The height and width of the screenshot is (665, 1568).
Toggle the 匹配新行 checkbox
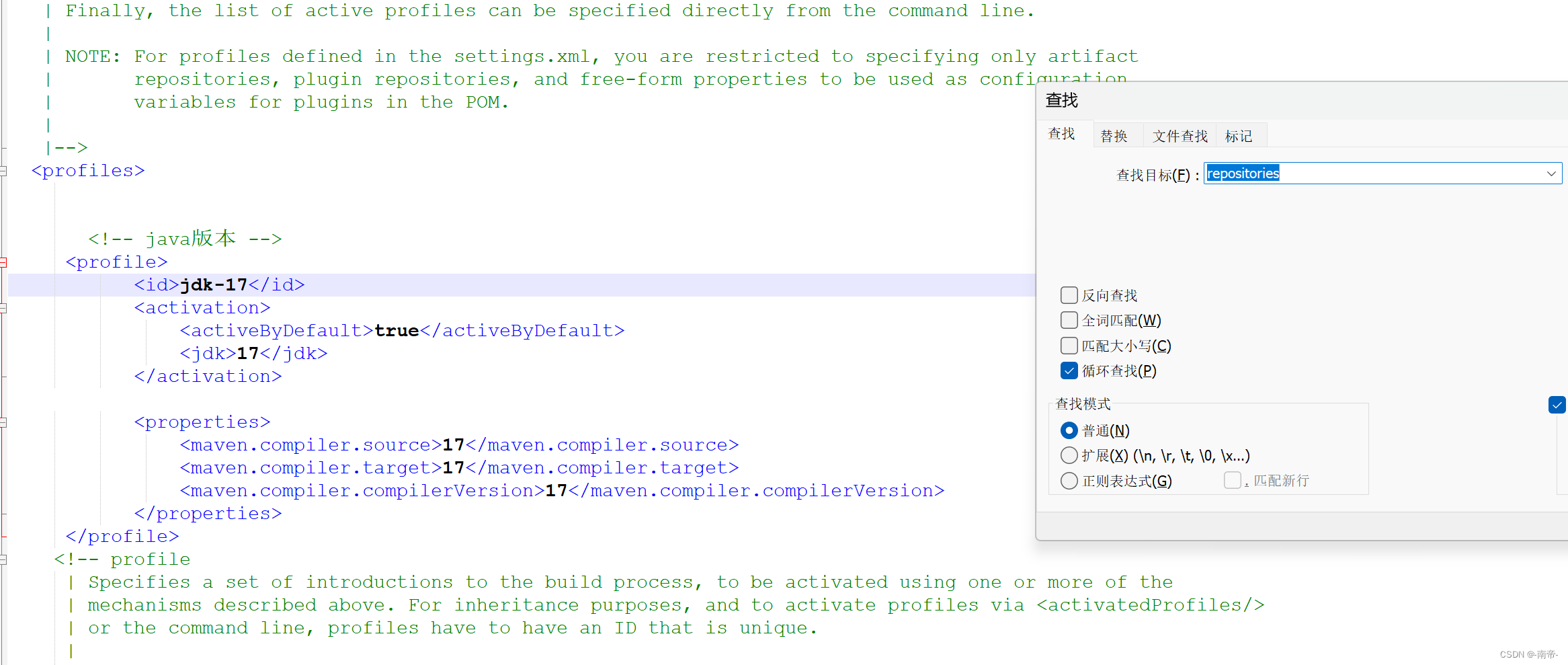tap(1233, 479)
